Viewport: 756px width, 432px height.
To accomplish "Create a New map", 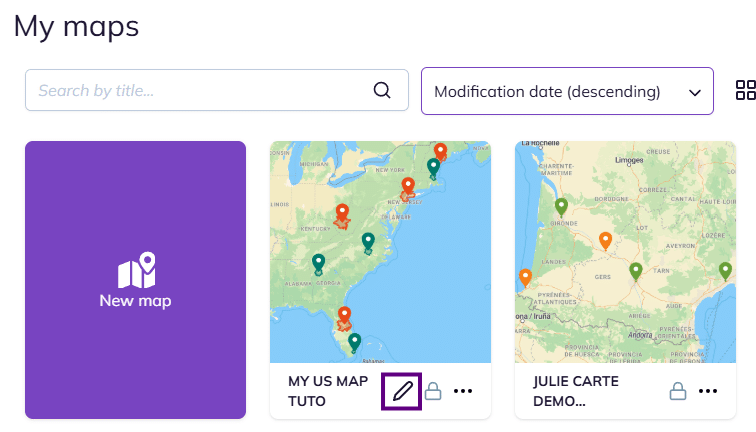I will [x=136, y=280].
